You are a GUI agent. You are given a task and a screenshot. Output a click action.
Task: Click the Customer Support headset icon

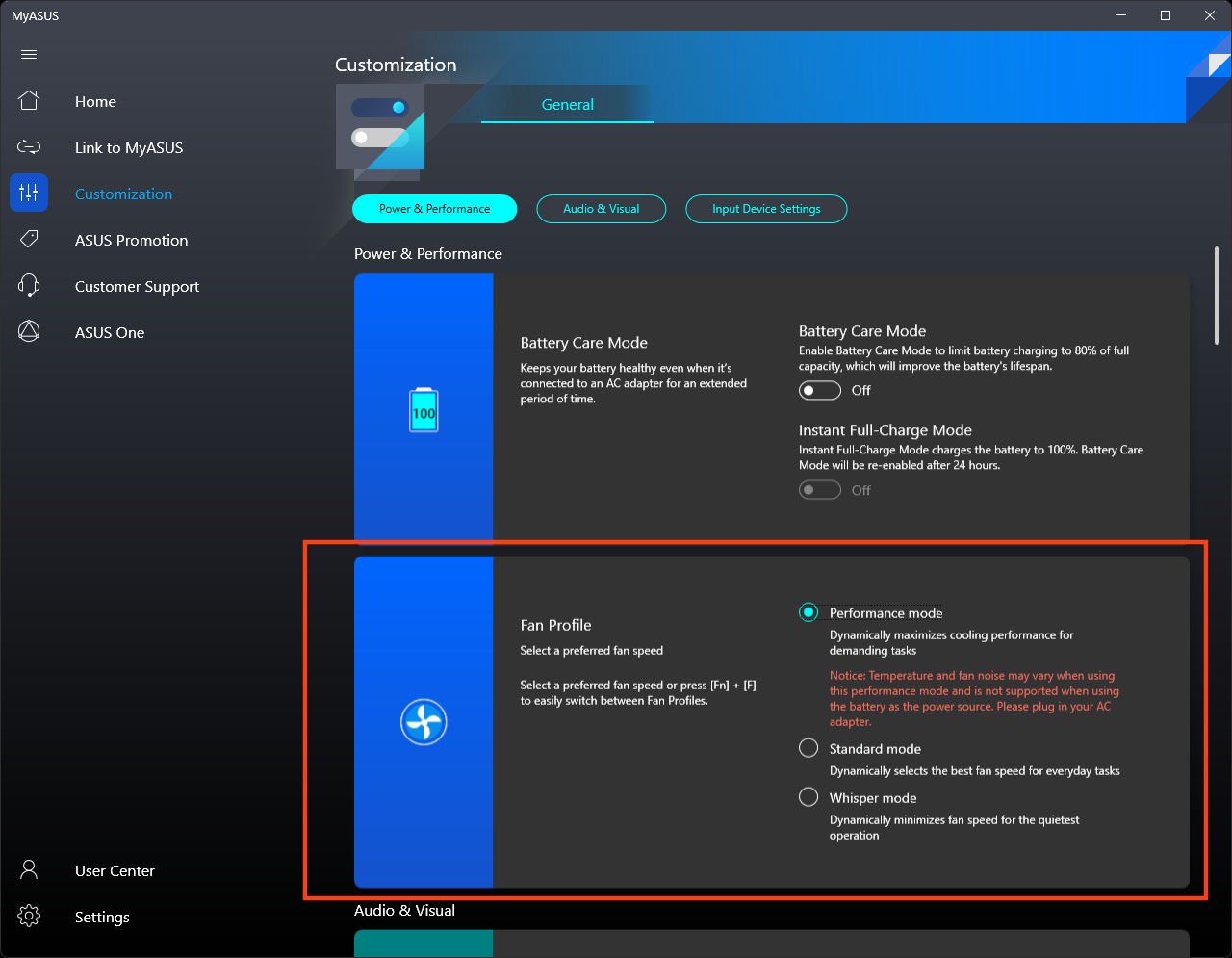29,286
